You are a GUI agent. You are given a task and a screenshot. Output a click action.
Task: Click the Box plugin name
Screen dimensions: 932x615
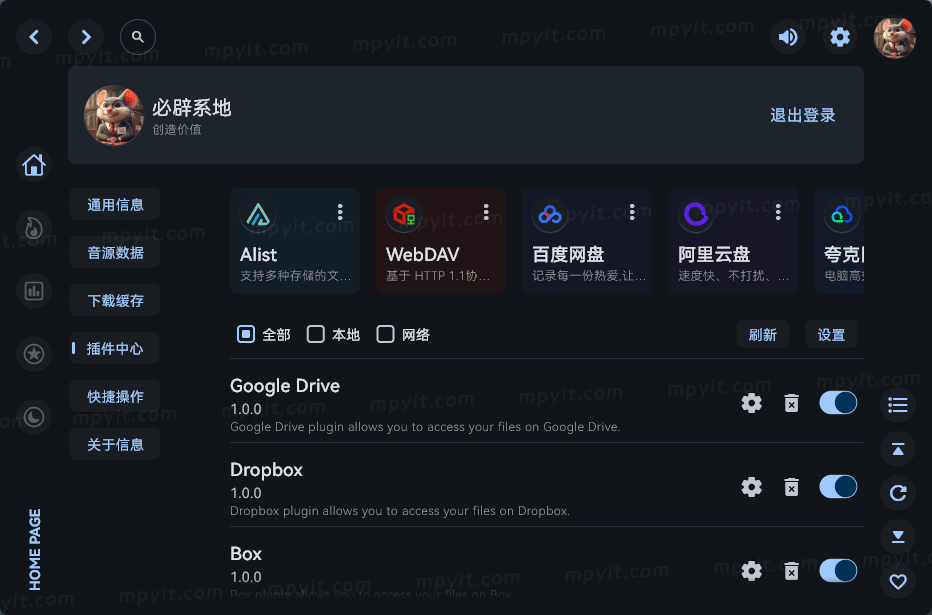246,554
